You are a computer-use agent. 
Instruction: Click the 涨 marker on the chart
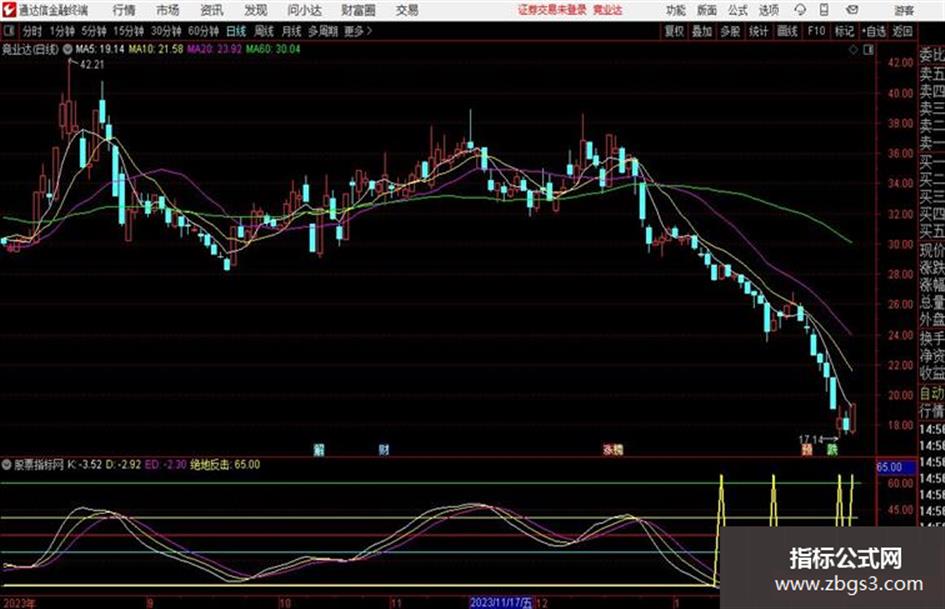point(608,449)
